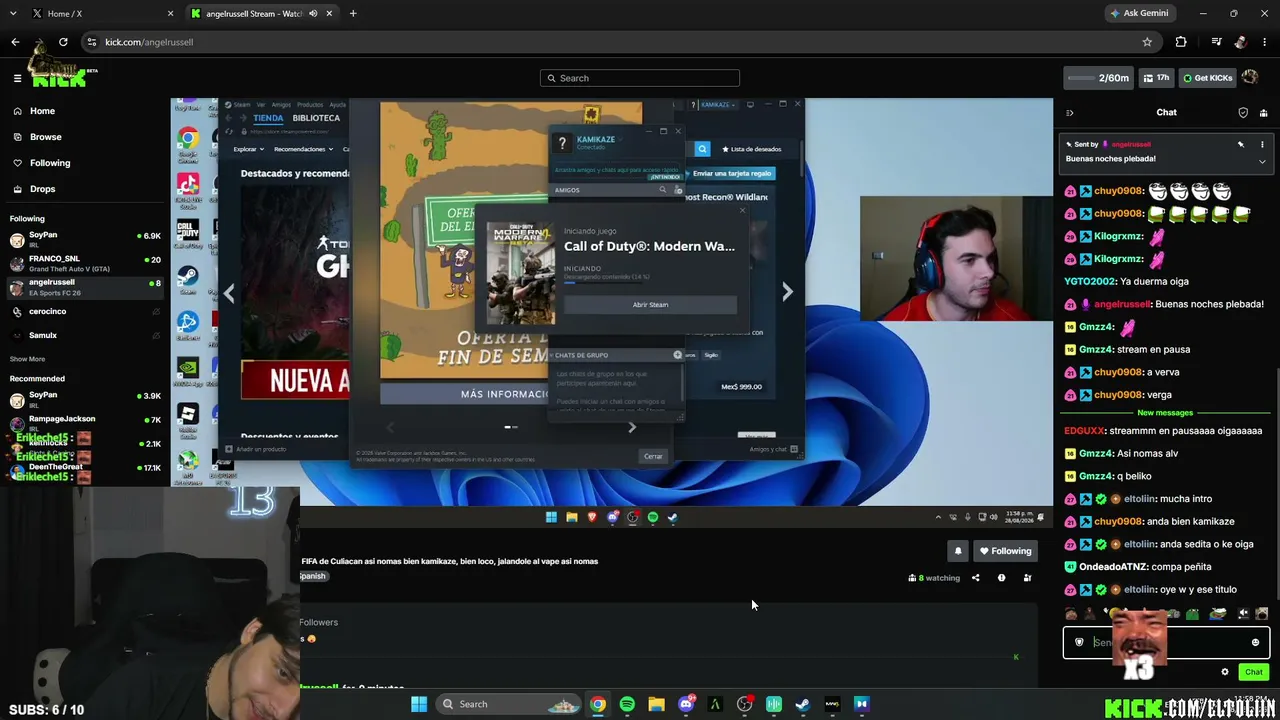Gift subs using icon beside report
1280x720 pixels.
click(1027, 578)
